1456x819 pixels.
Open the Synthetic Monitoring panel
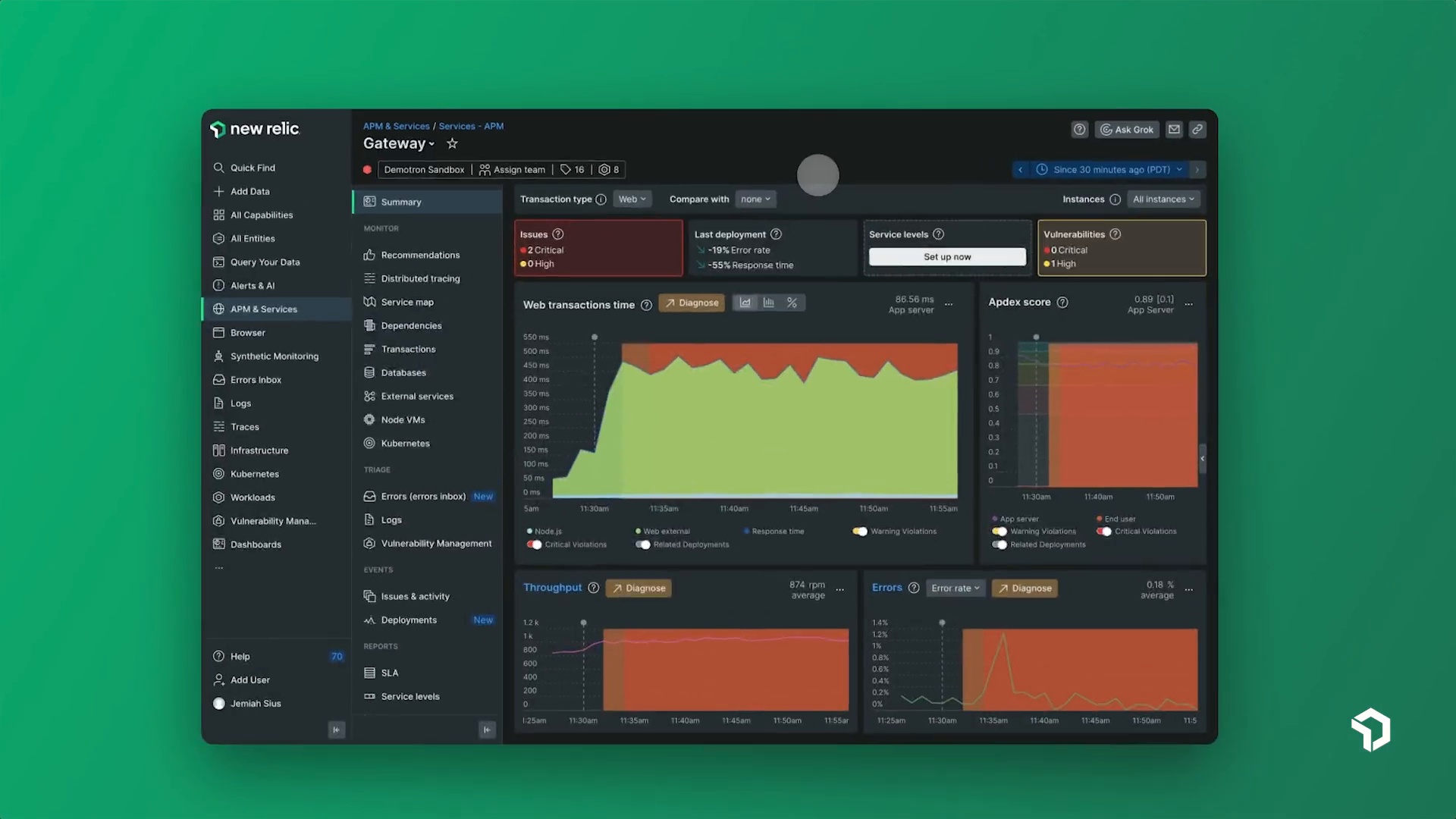[275, 355]
